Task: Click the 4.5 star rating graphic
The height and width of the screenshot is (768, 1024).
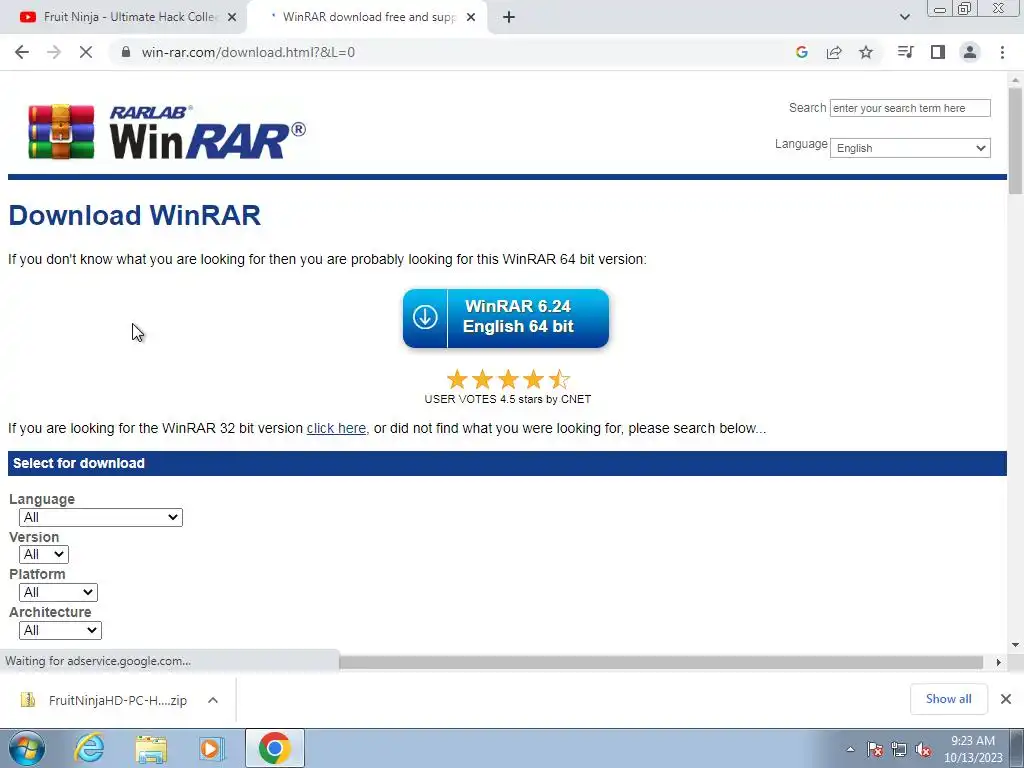Action: pos(508,379)
